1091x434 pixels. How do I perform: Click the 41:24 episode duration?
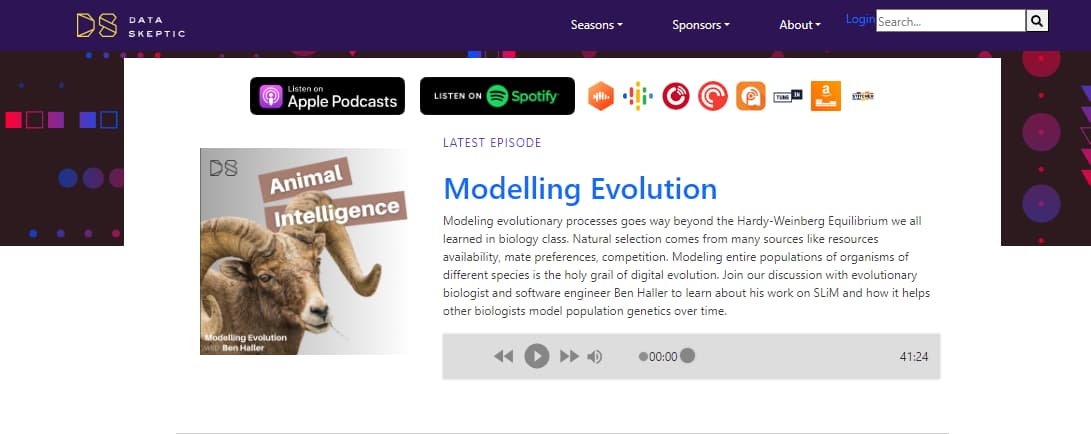(x=914, y=357)
